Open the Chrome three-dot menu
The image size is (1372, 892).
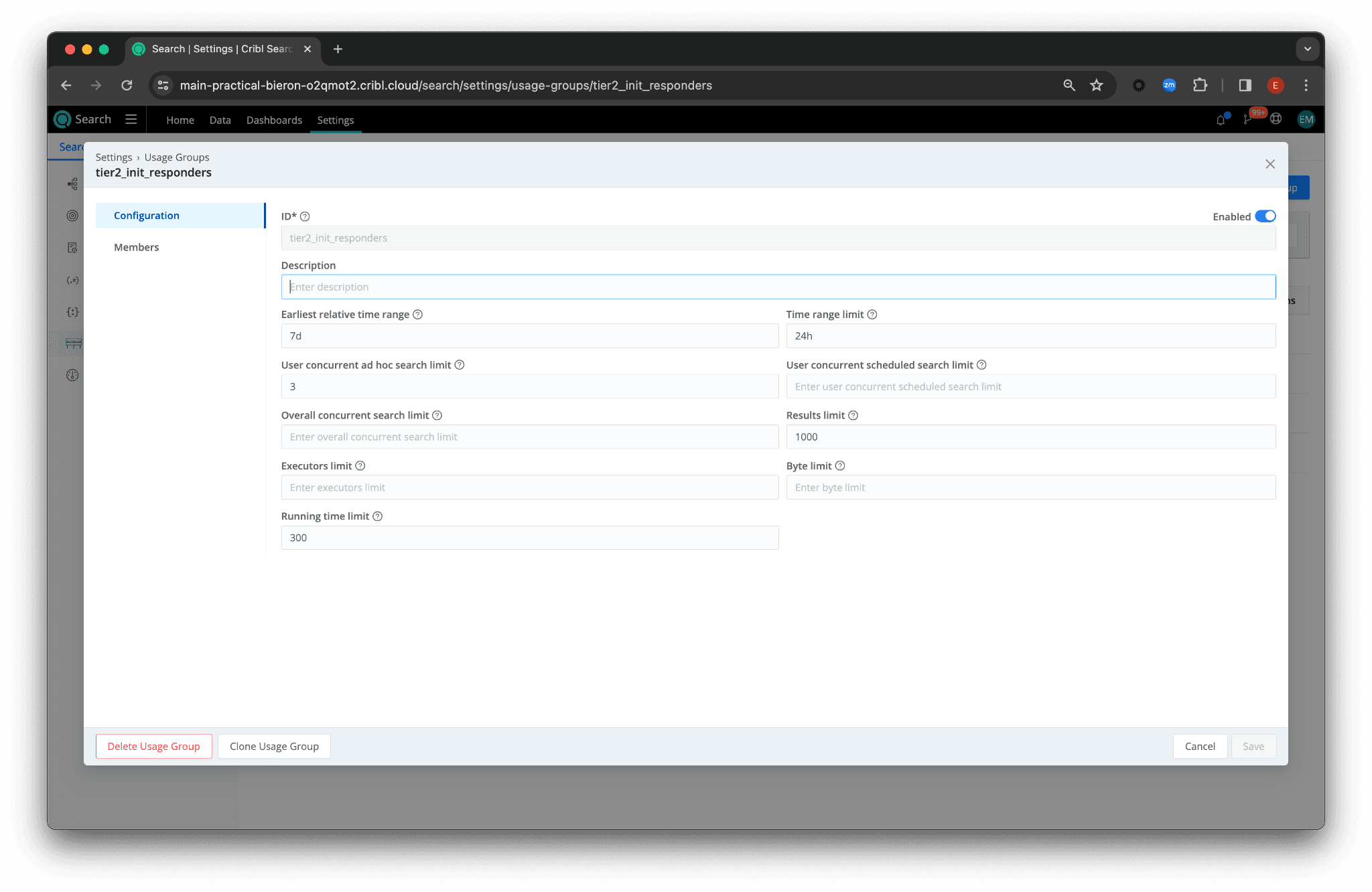click(x=1306, y=85)
